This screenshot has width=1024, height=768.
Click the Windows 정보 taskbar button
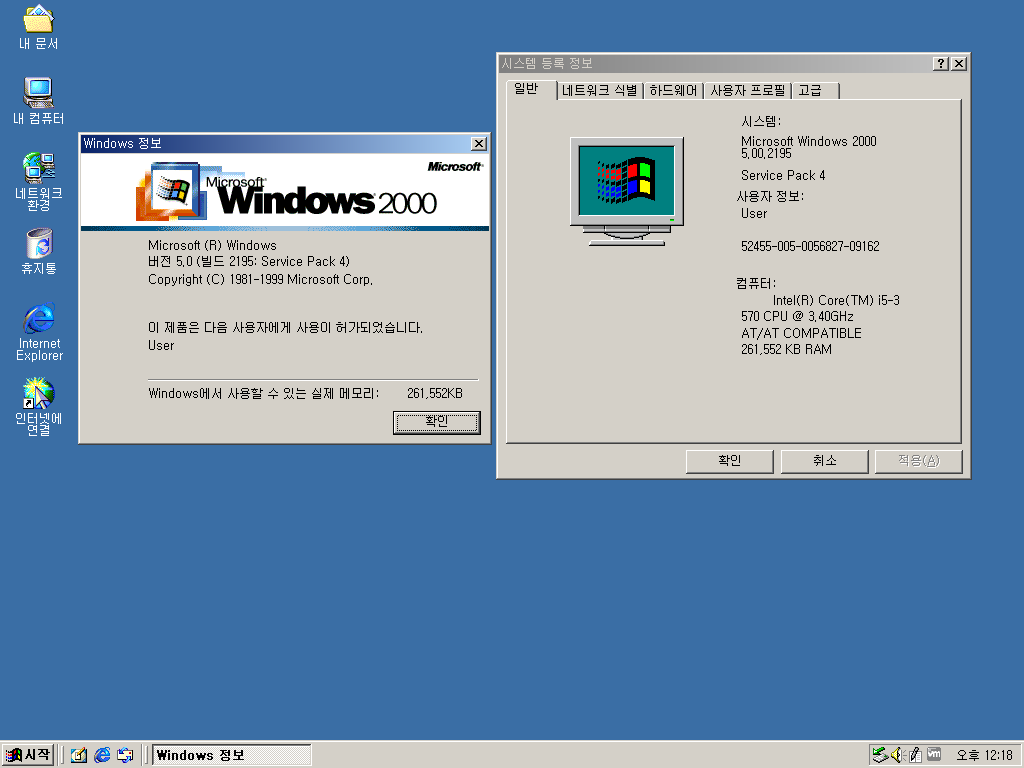[x=232, y=755]
